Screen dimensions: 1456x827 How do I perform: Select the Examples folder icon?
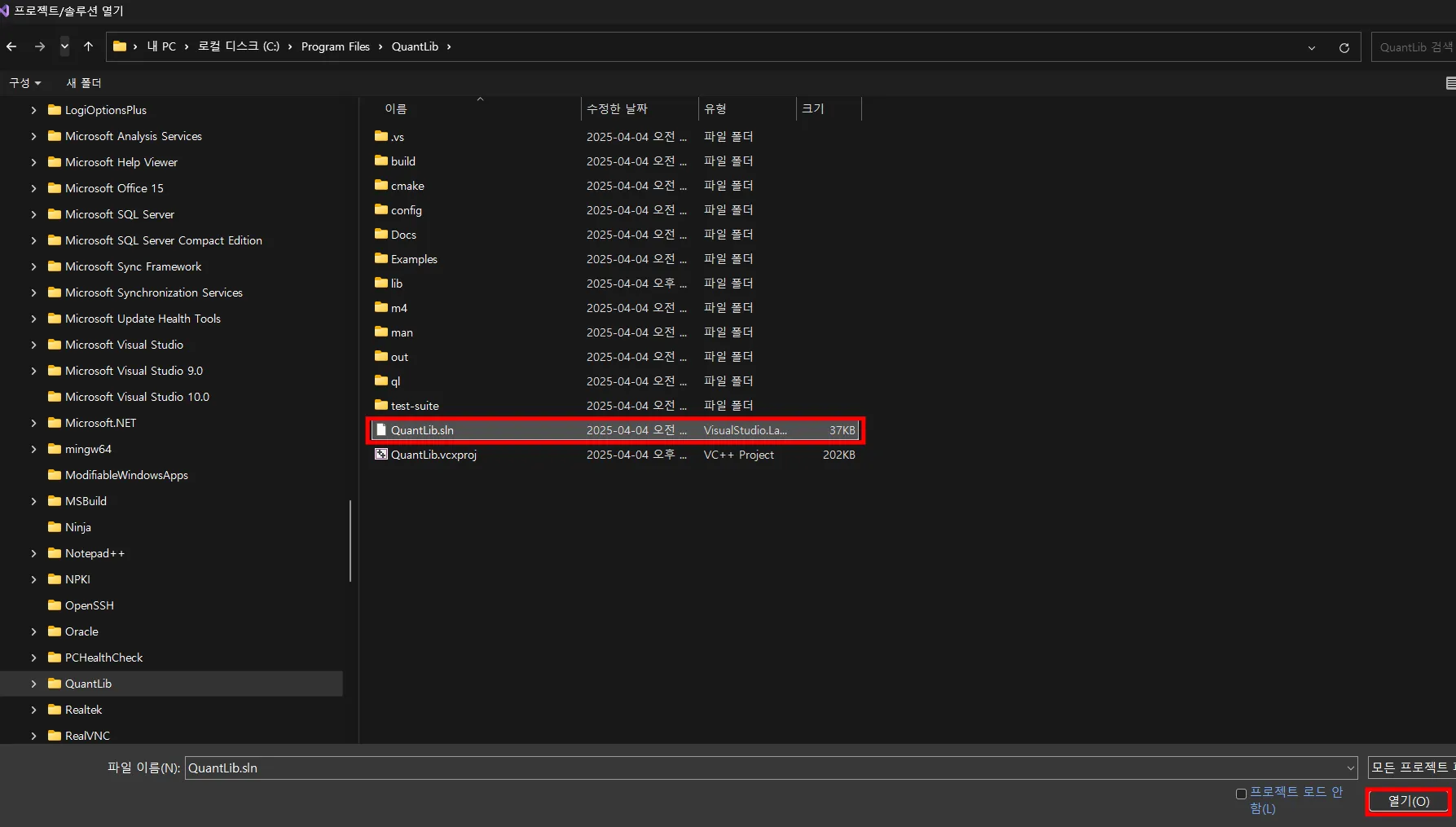[381, 258]
